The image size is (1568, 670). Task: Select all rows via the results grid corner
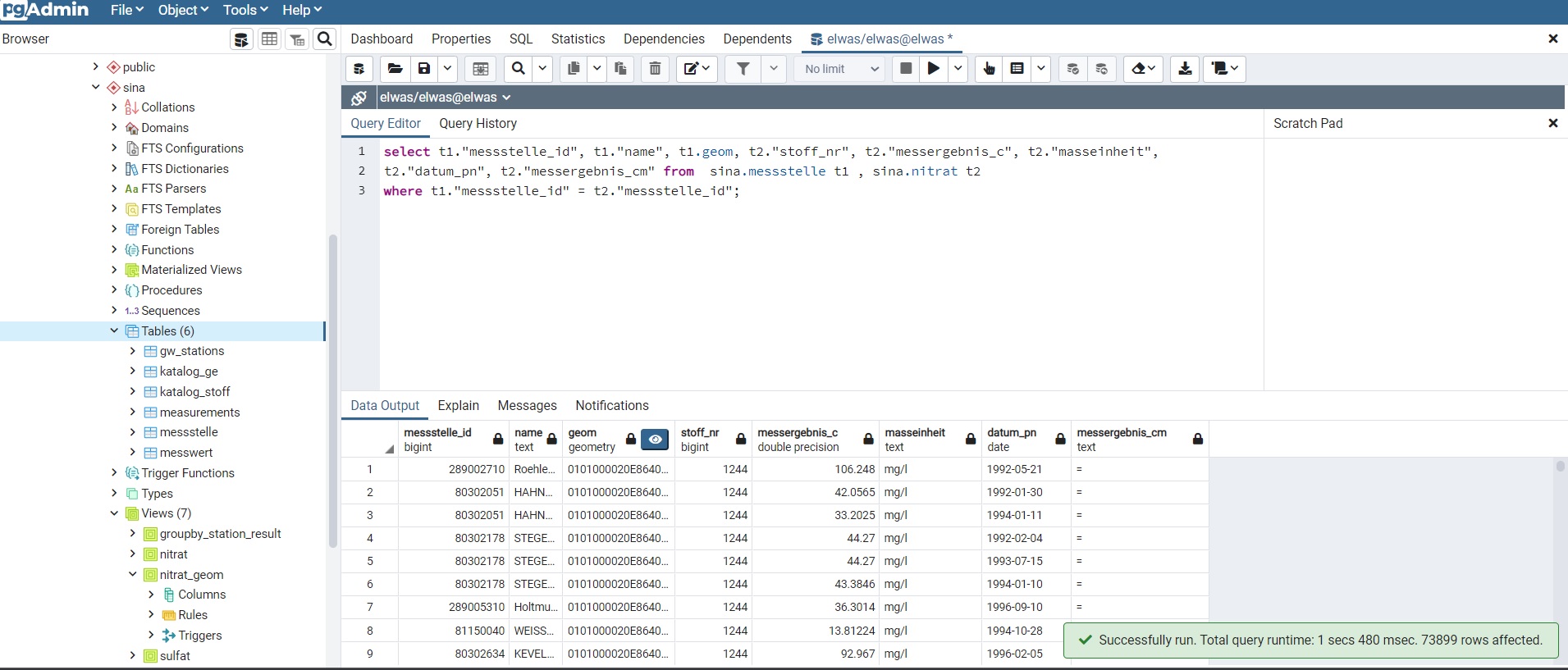click(388, 448)
